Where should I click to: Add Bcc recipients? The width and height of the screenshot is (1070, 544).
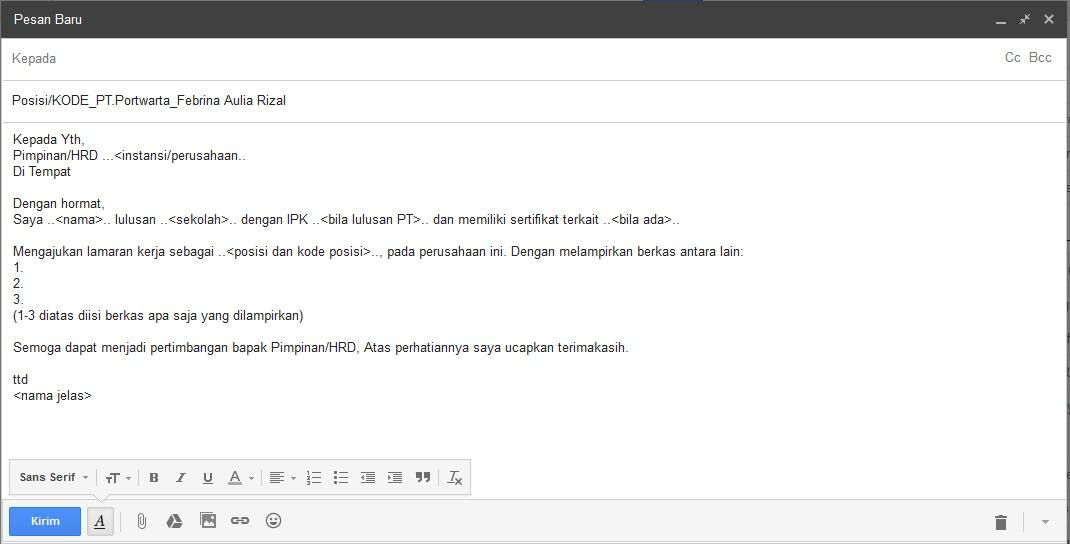pyautogui.click(x=1040, y=58)
